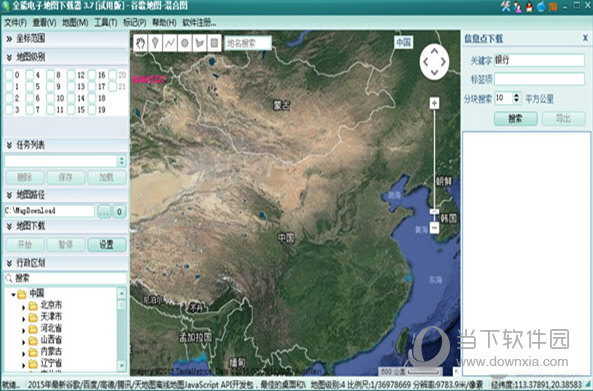Select 山西省 in the region tree

(51, 340)
